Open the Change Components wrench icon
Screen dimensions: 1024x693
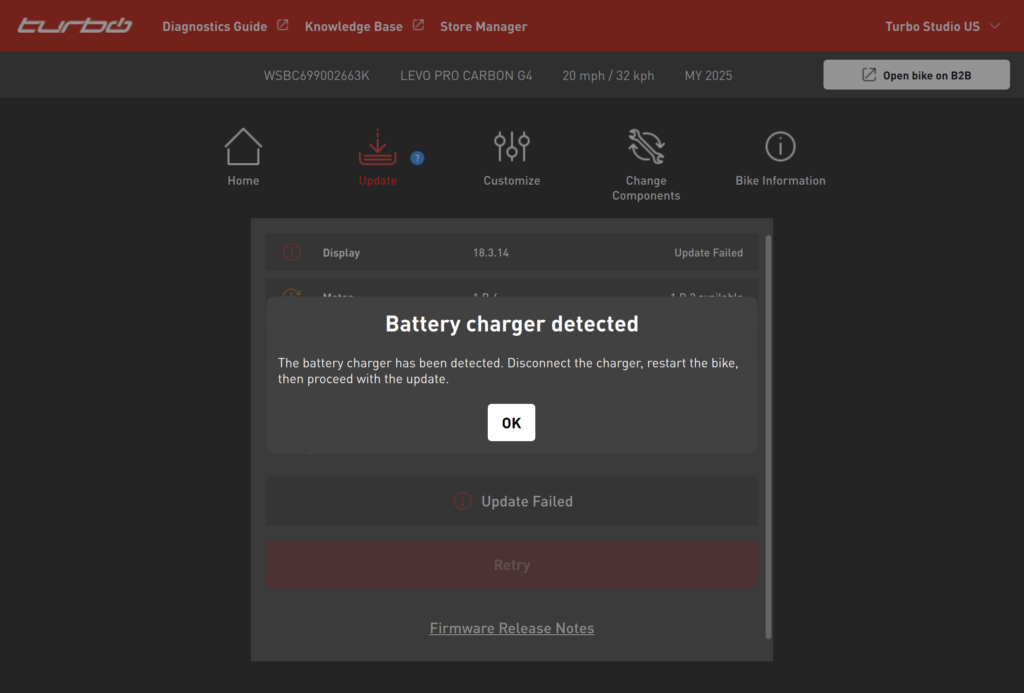[646, 148]
